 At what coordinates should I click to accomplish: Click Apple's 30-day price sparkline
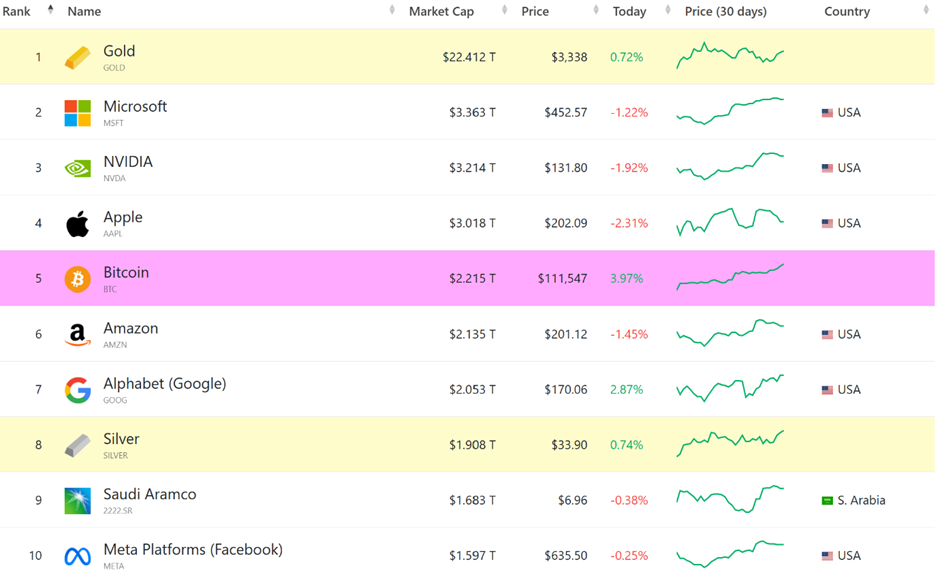pos(730,222)
